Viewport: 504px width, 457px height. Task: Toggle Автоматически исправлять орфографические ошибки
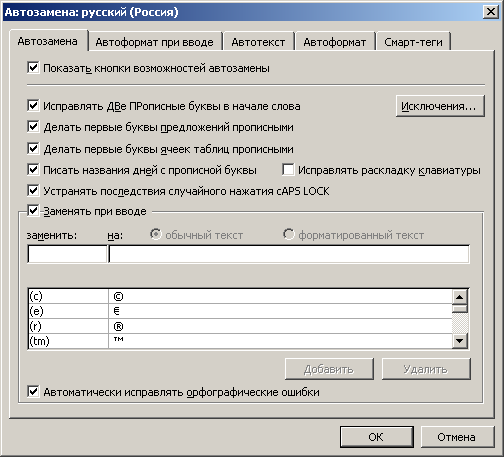click(x=33, y=392)
